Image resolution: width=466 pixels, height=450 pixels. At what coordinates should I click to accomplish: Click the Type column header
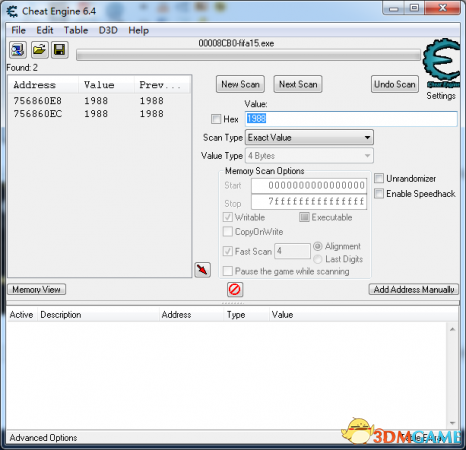coord(246,315)
